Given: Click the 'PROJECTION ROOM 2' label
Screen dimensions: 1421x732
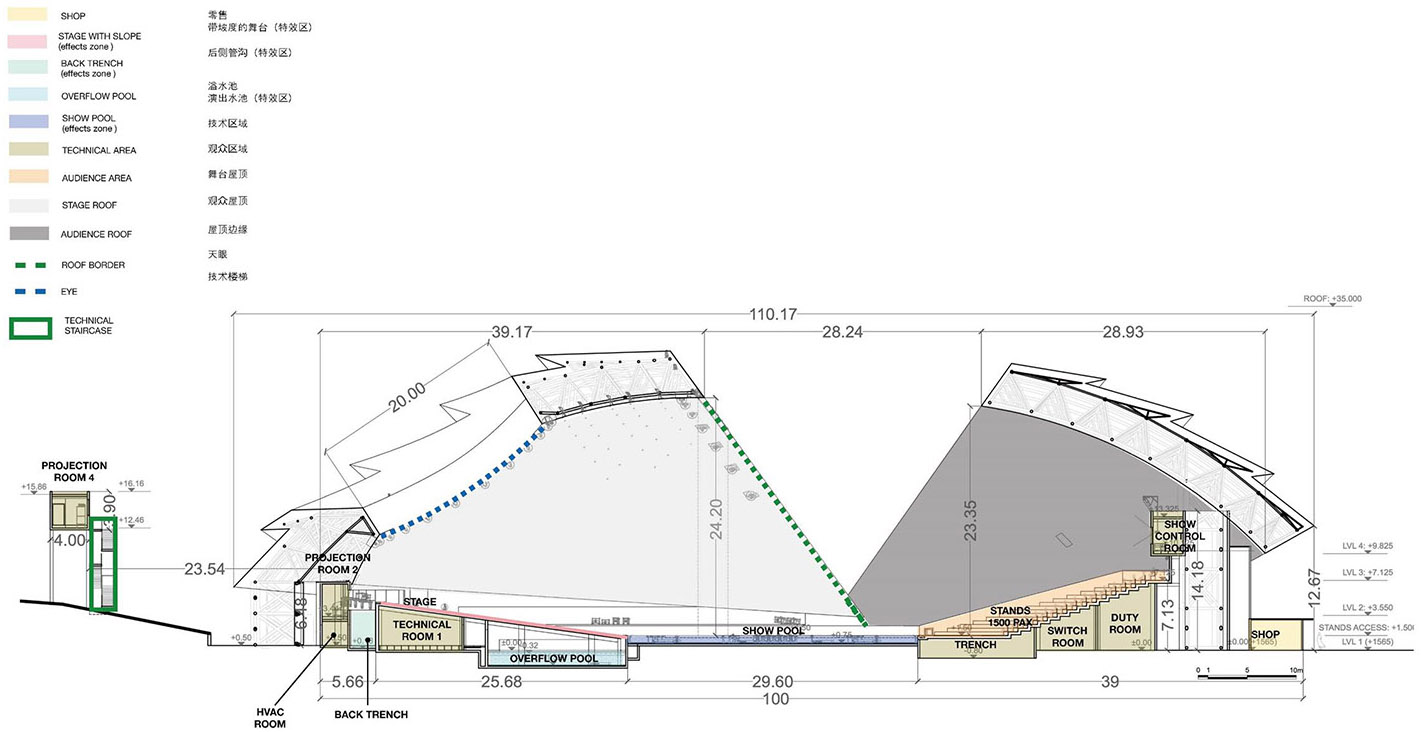Looking at the screenshot, I should coord(337,563).
